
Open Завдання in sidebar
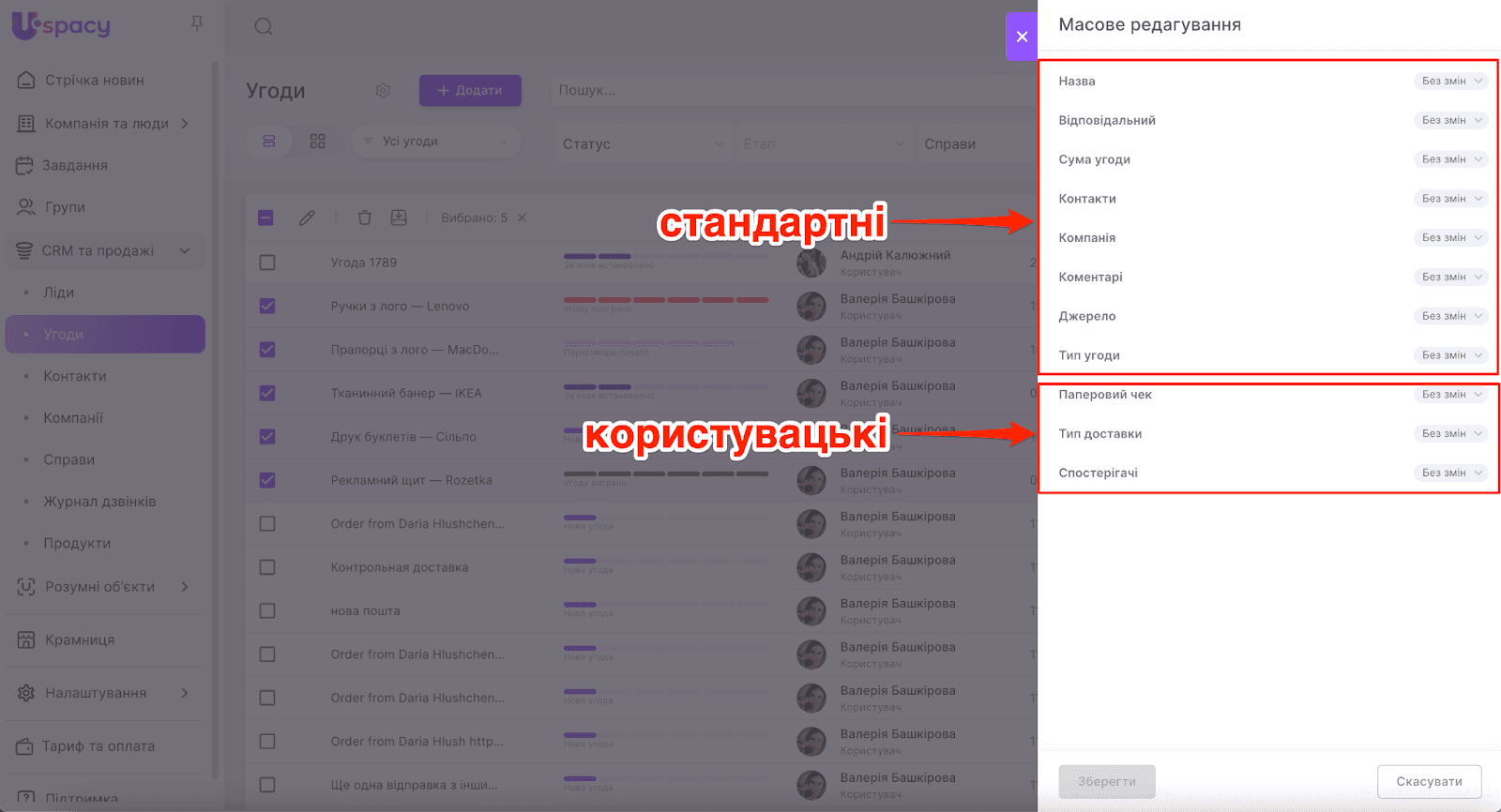75,166
